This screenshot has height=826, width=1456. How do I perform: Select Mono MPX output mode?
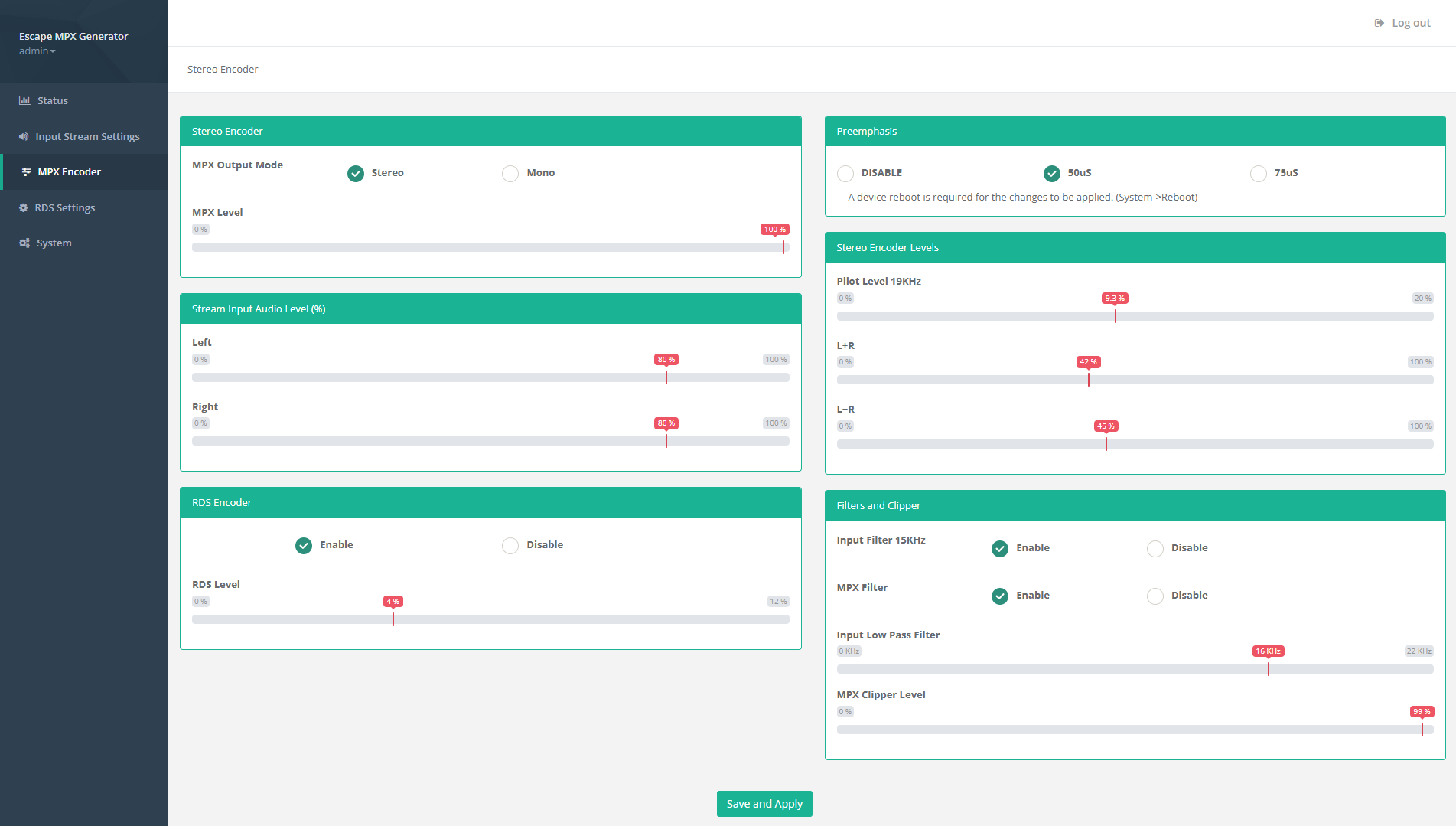(x=510, y=174)
